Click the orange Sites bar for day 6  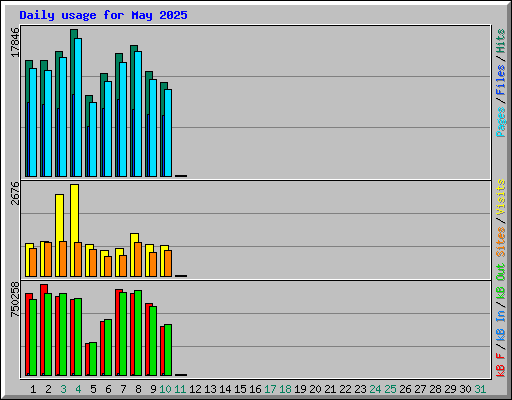pos(108,267)
